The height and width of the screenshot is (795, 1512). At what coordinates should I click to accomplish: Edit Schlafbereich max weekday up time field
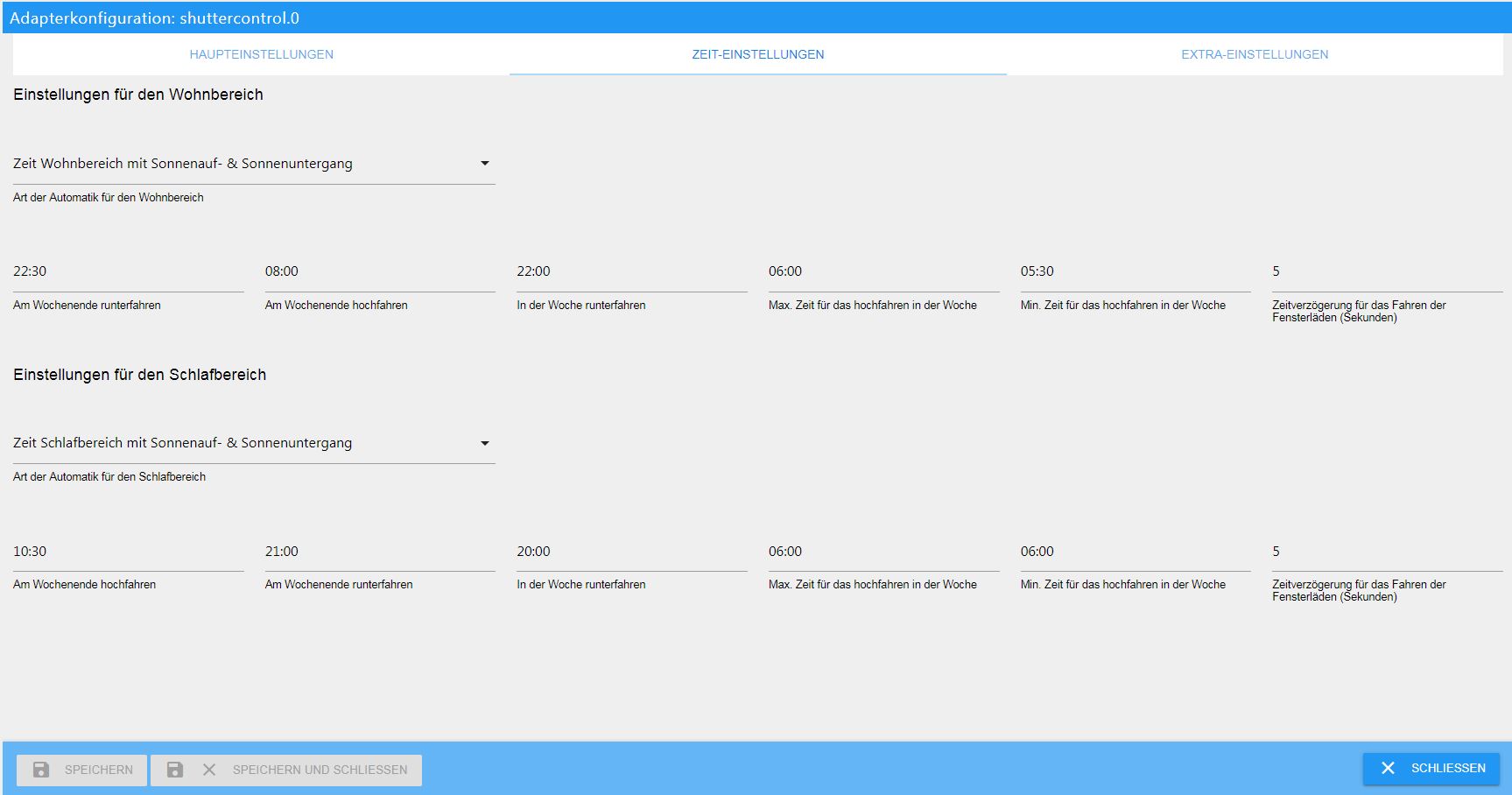tap(884, 552)
